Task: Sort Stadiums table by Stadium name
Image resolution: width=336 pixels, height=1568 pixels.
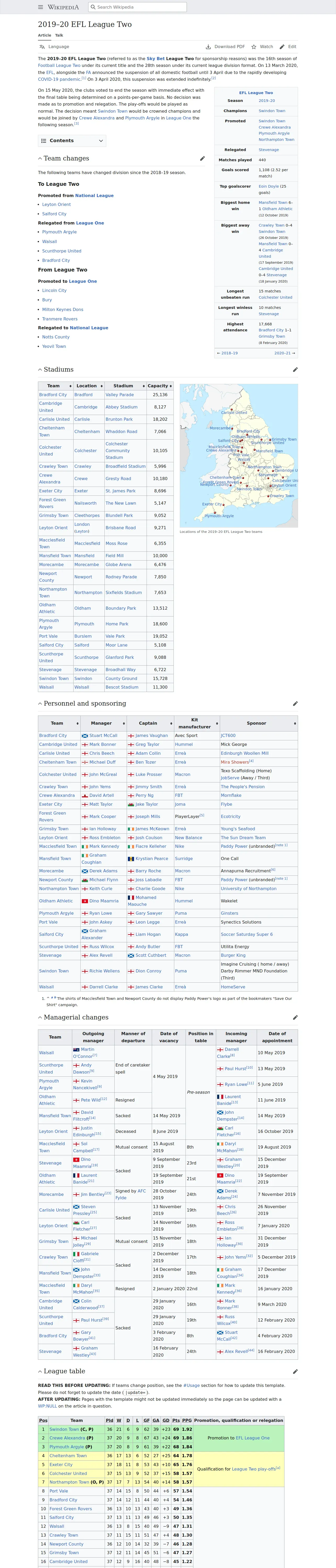Action: [125, 386]
